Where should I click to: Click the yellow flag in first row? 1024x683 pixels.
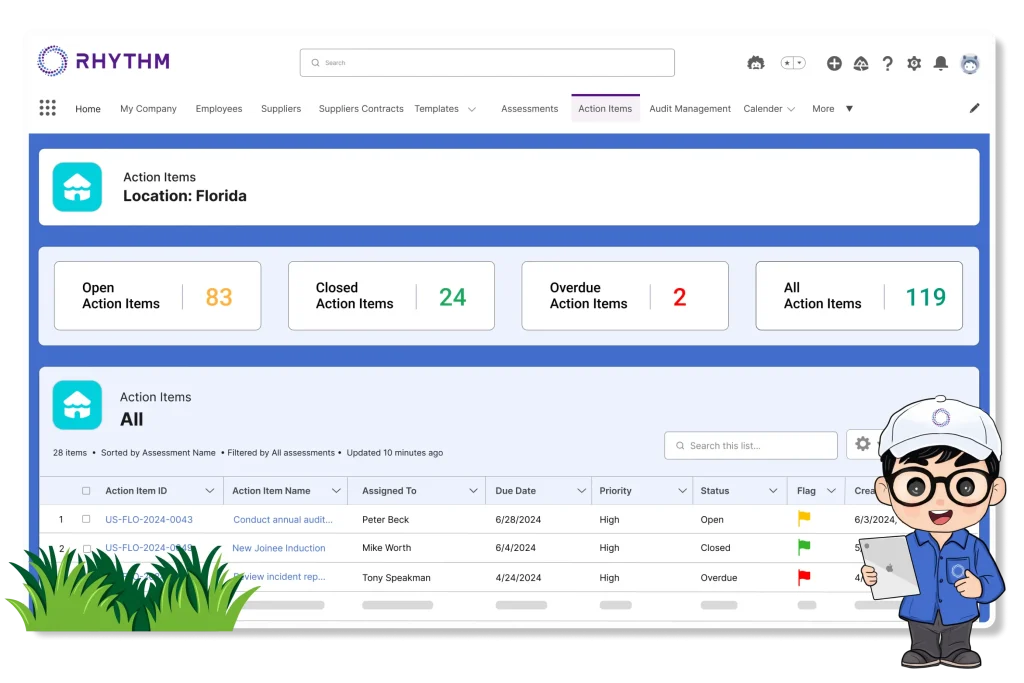point(804,519)
